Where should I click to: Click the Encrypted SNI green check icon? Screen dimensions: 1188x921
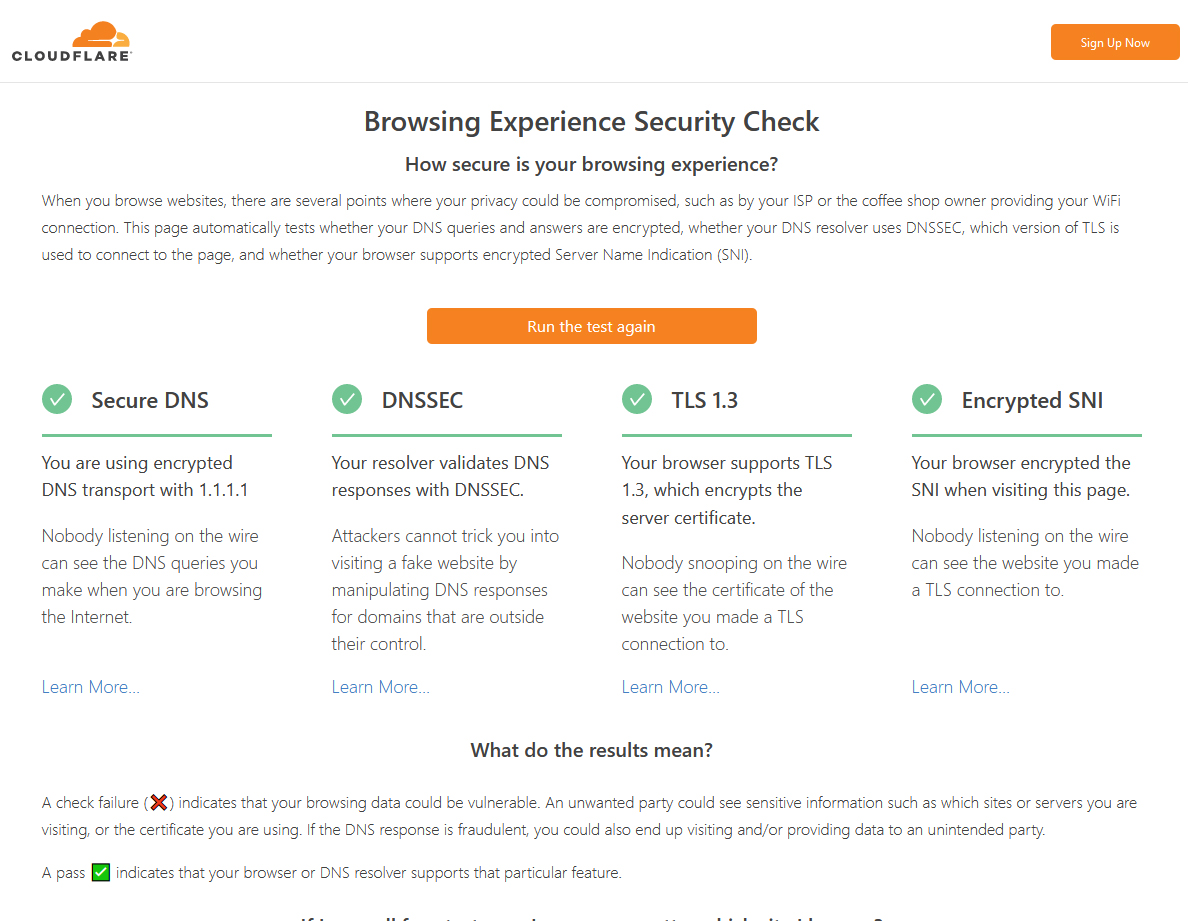click(x=927, y=399)
